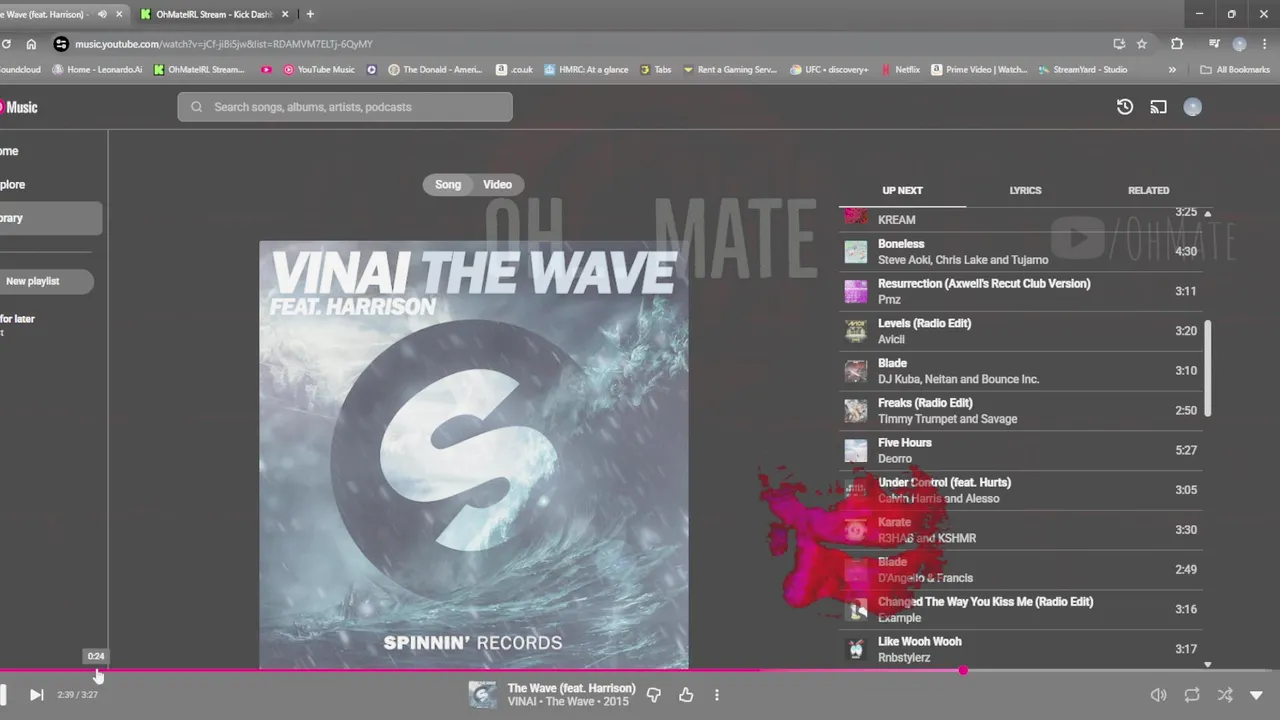Click the Freaks album thumbnail
The image size is (1280, 720).
pyautogui.click(x=856, y=410)
